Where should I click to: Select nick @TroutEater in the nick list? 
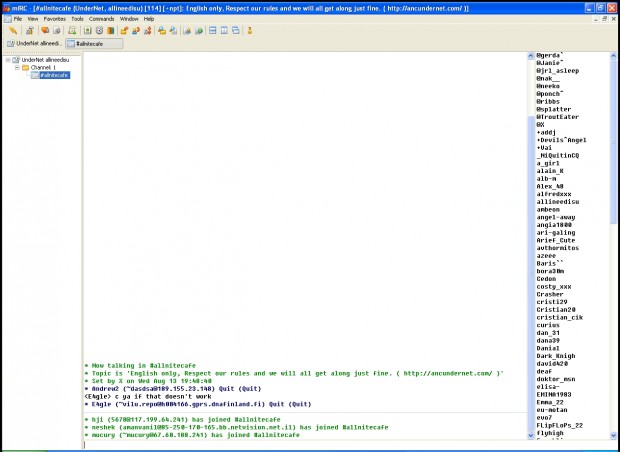(x=558, y=117)
